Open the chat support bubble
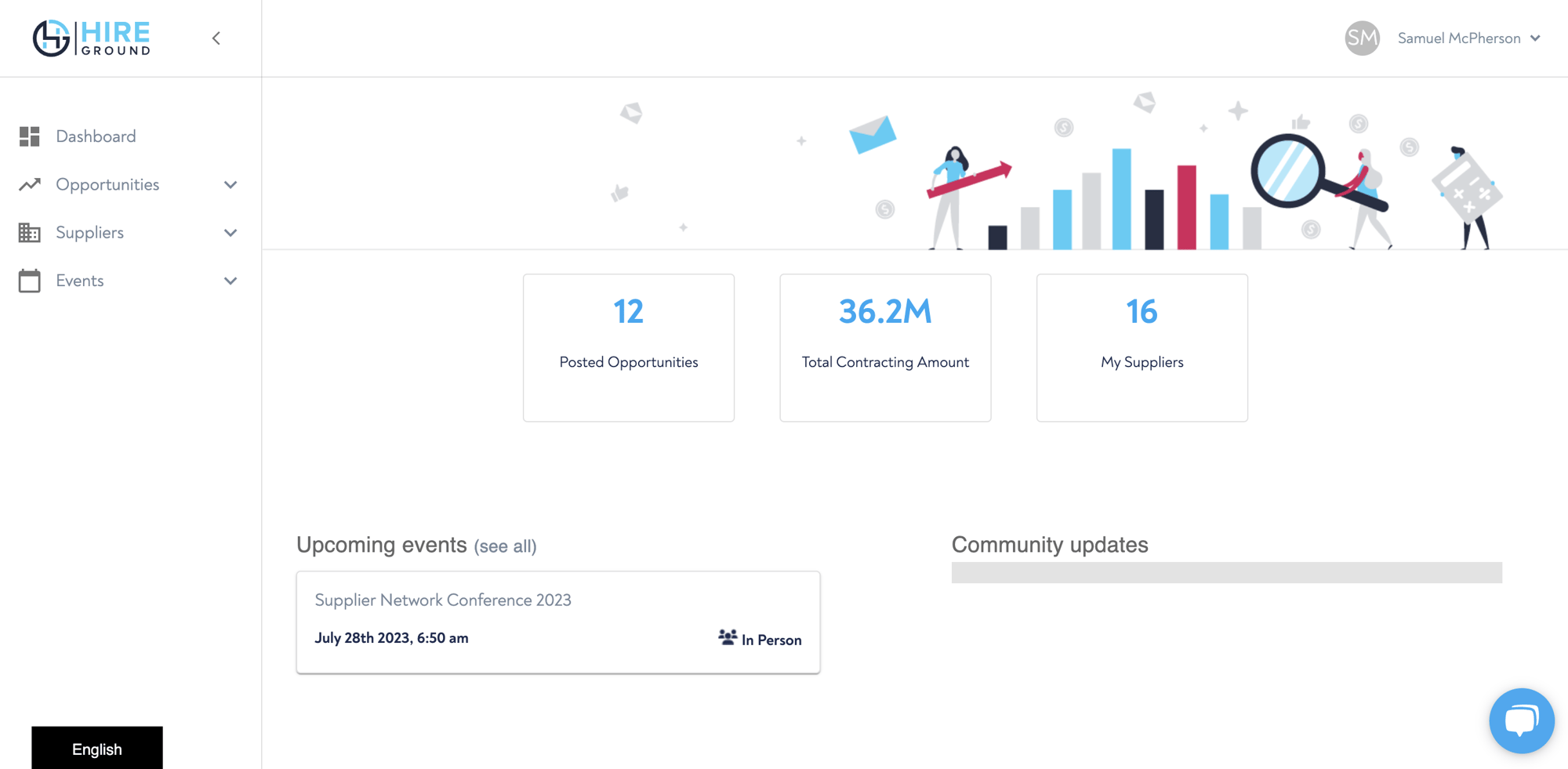Viewport: 1568px width, 769px height. pyautogui.click(x=1521, y=720)
